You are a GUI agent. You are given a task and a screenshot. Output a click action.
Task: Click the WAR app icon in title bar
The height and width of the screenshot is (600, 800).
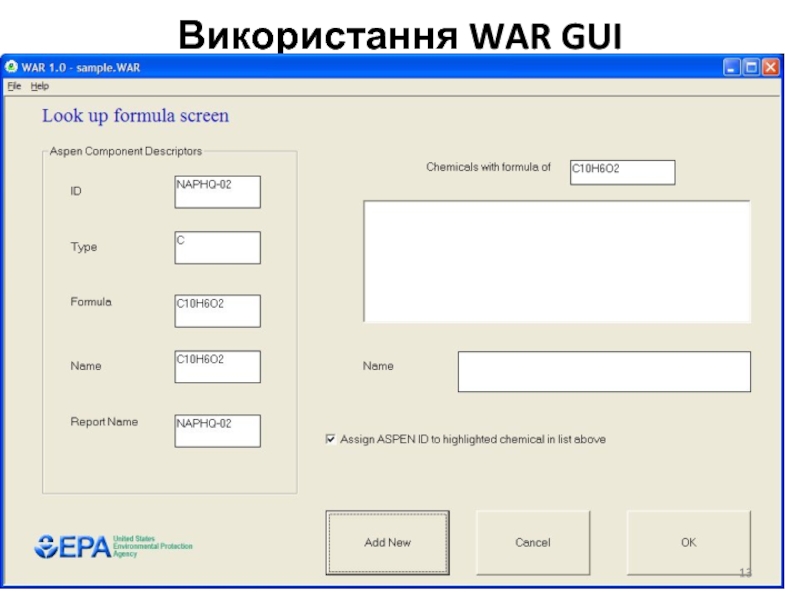click(11, 67)
